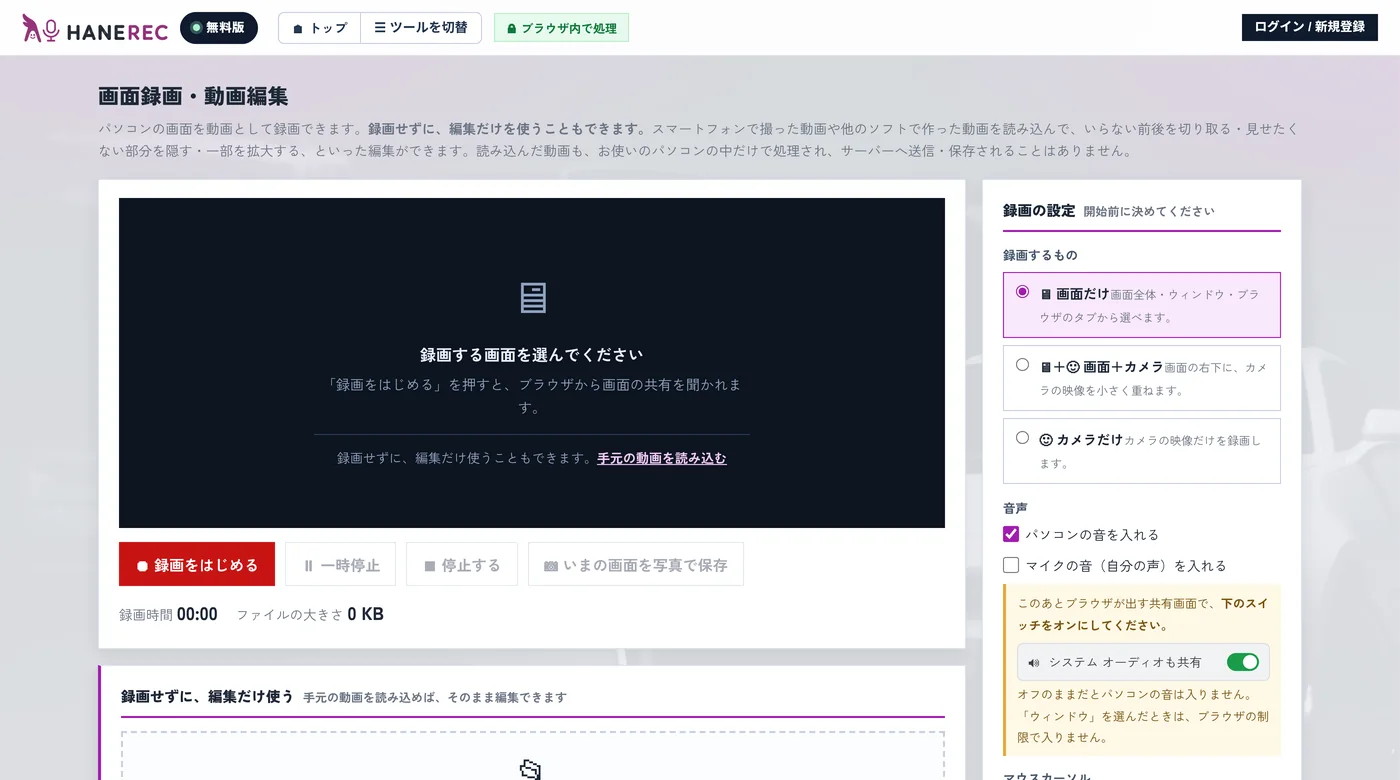This screenshot has width=1400, height=780.
Task: Click the 無料版 badge
Action: pos(219,28)
